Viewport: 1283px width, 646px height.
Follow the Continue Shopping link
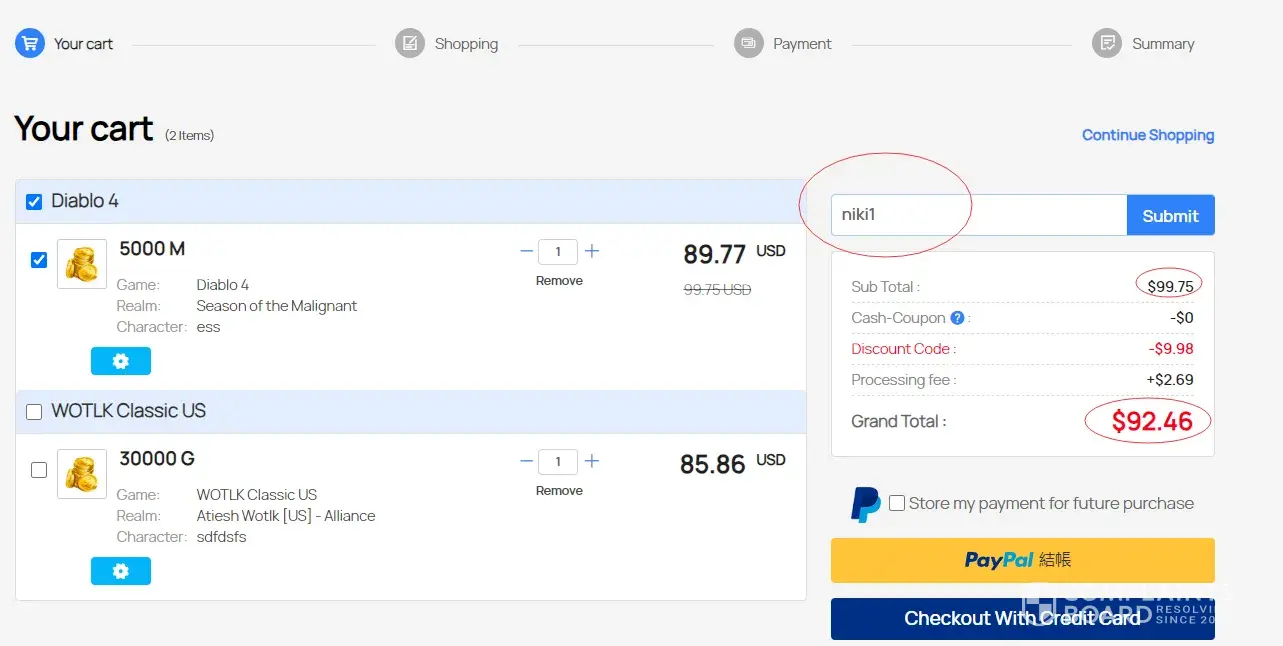(1148, 135)
